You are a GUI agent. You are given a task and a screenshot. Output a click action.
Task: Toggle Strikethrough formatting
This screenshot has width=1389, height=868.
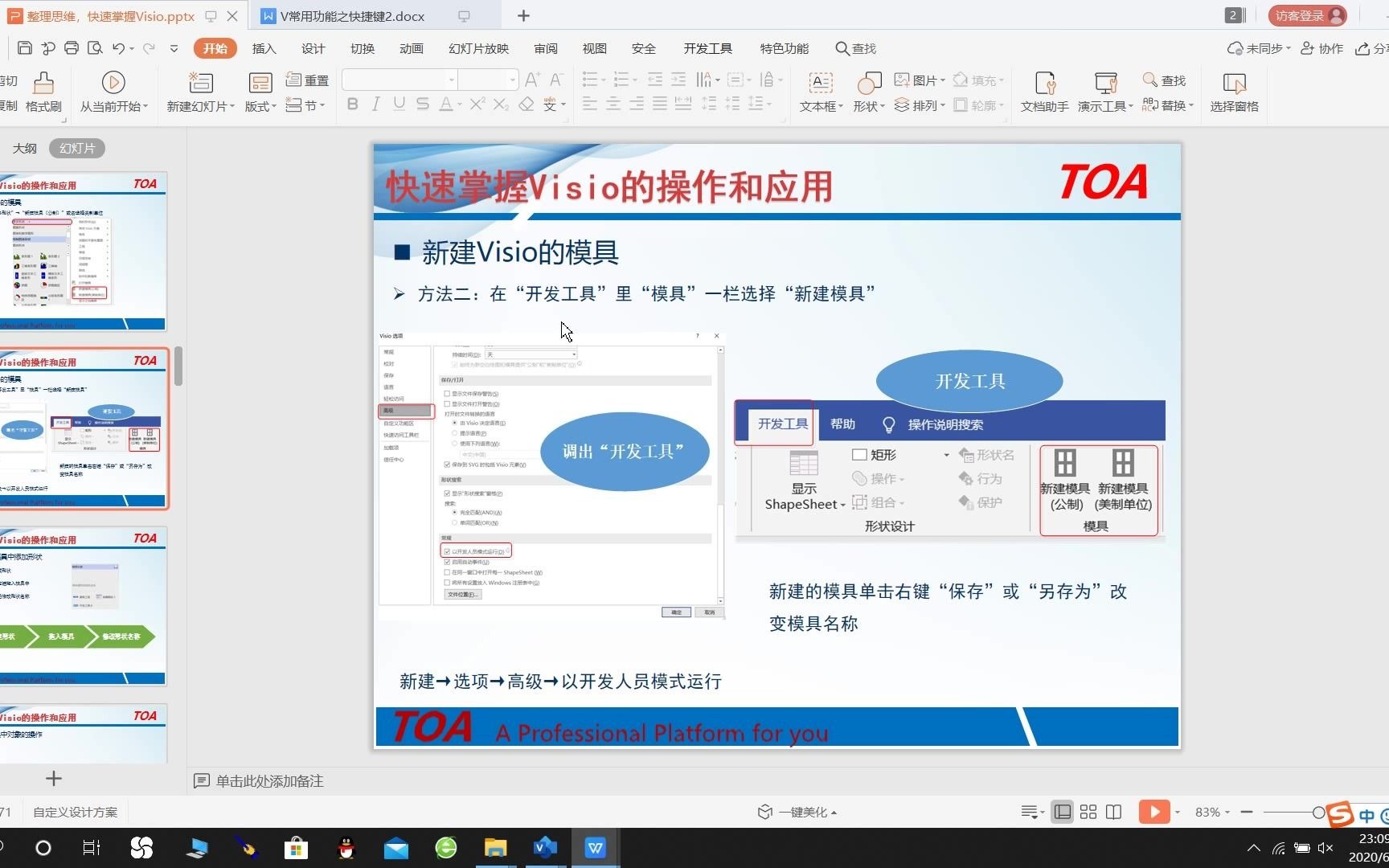(x=422, y=104)
